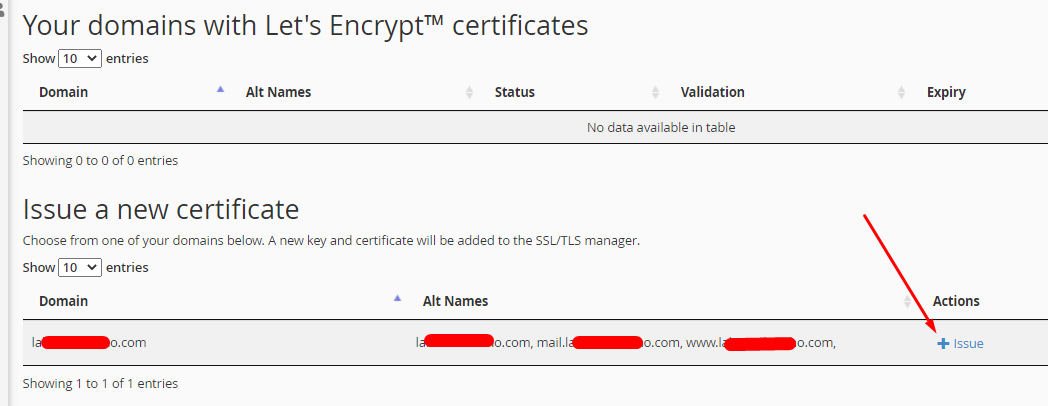
Task: Click the Status column header text
Action: tap(515, 92)
